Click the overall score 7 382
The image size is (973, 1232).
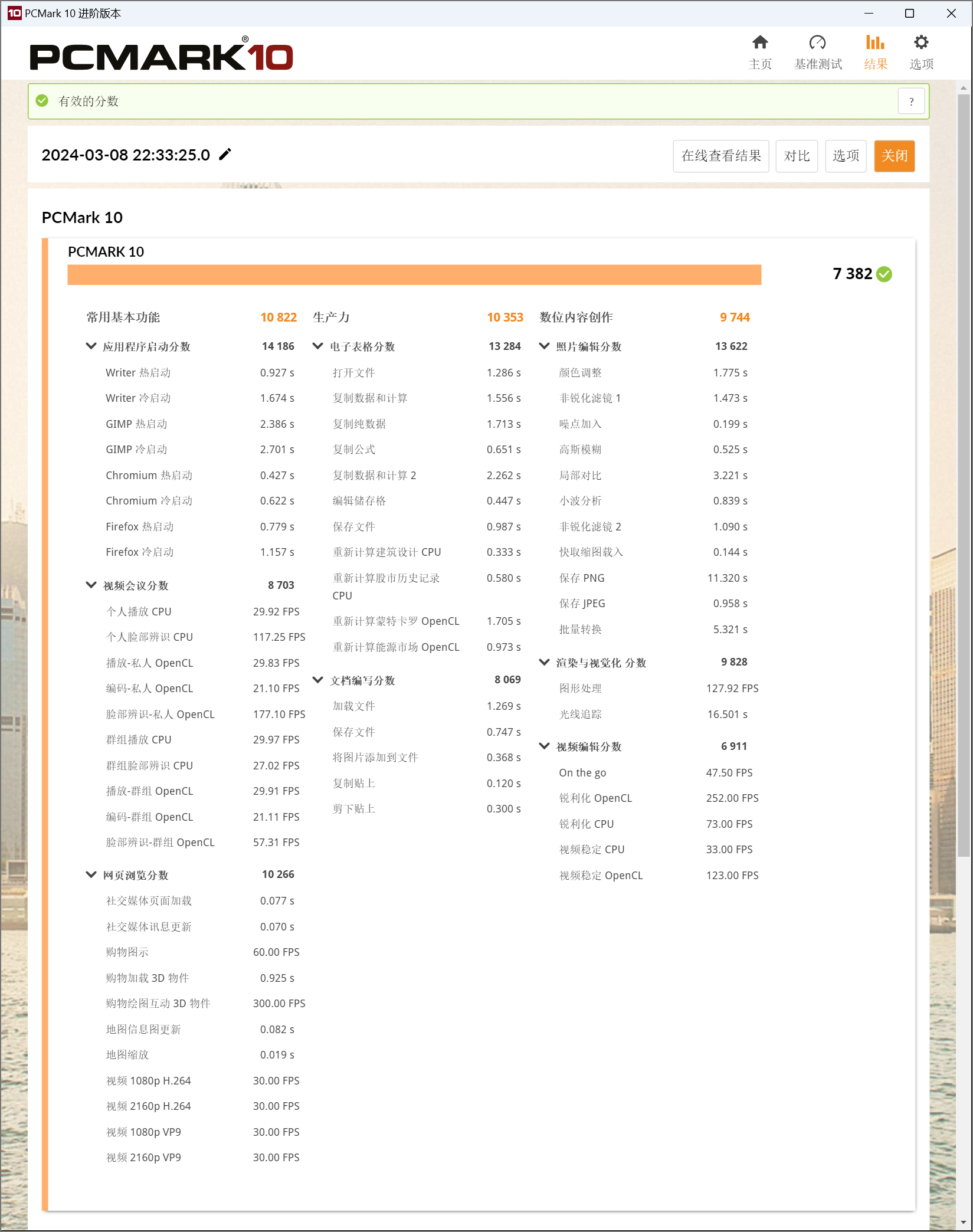tap(852, 274)
